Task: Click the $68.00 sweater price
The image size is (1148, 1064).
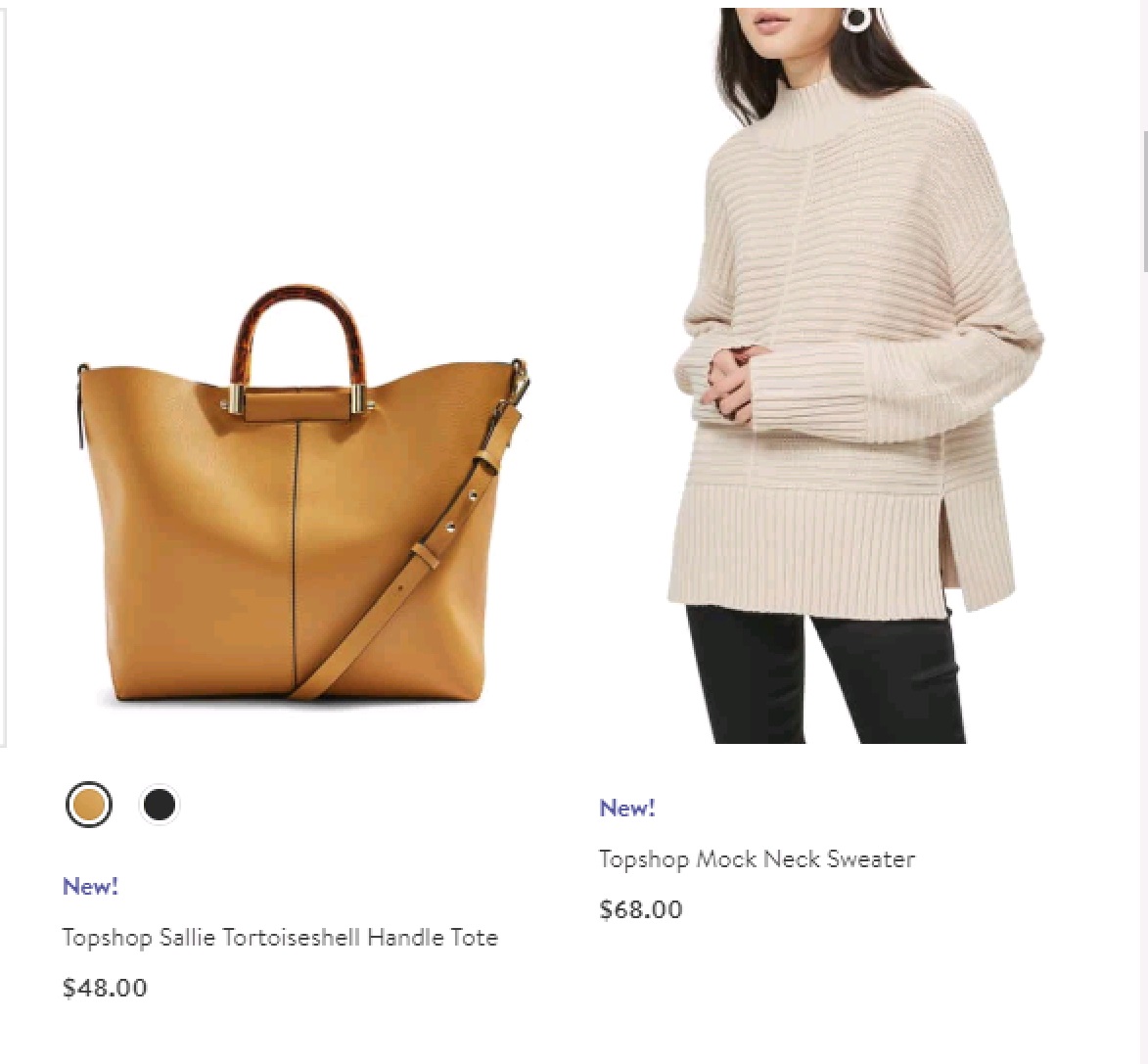Action: click(641, 908)
